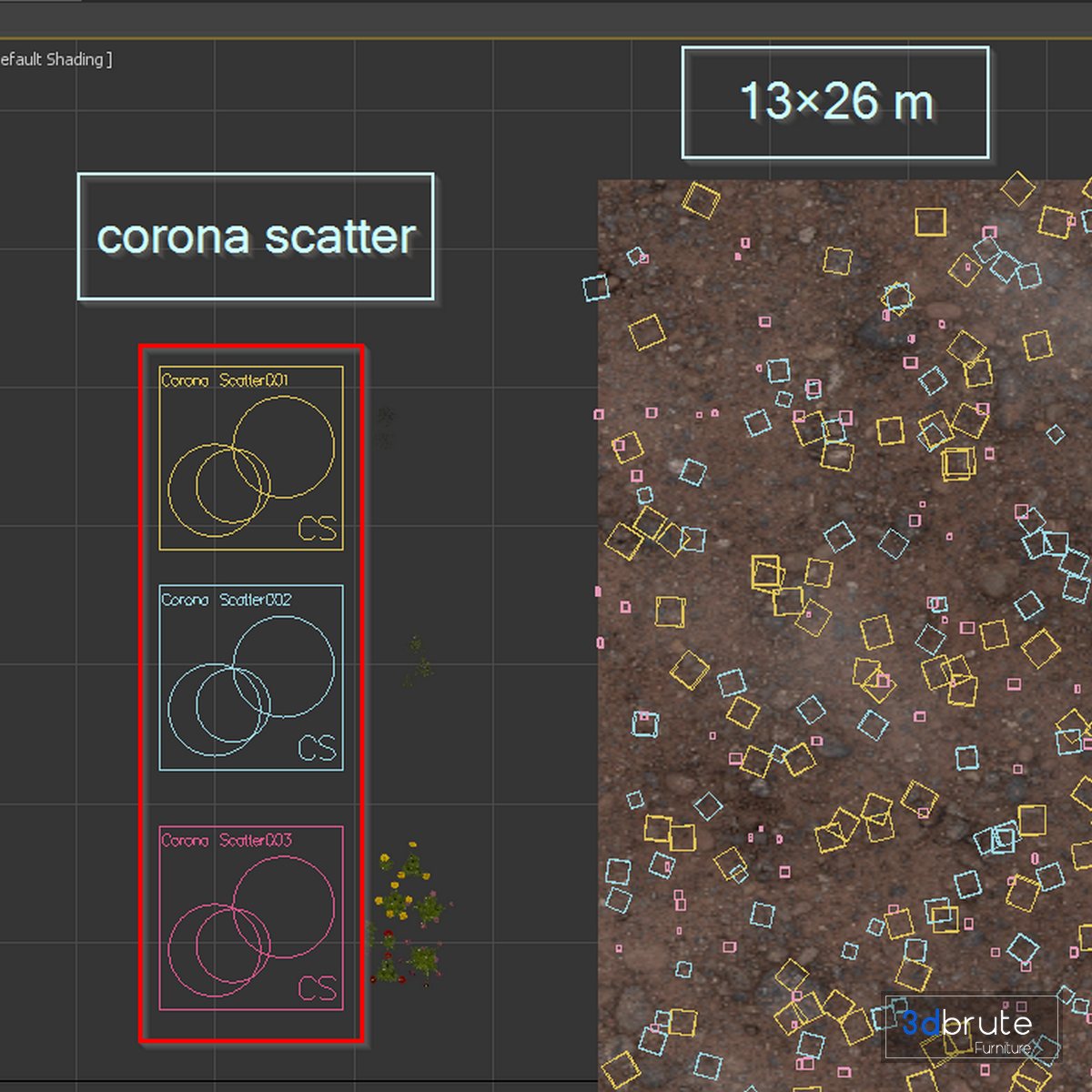Click the 3dbrute Furniture watermark logo
The width and height of the screenshot is (1092, 1092).
(x=972, y=1027)
